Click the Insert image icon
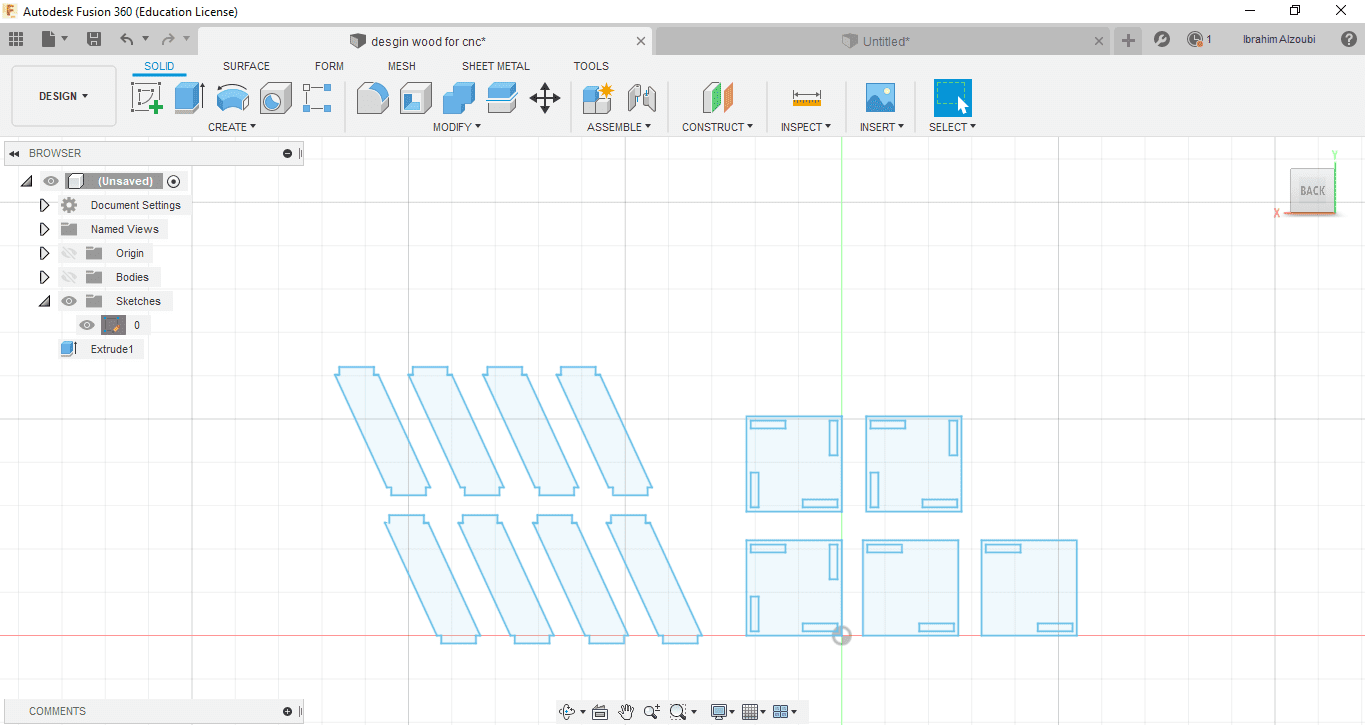1365x725 pixels. (x=880, y=98)
